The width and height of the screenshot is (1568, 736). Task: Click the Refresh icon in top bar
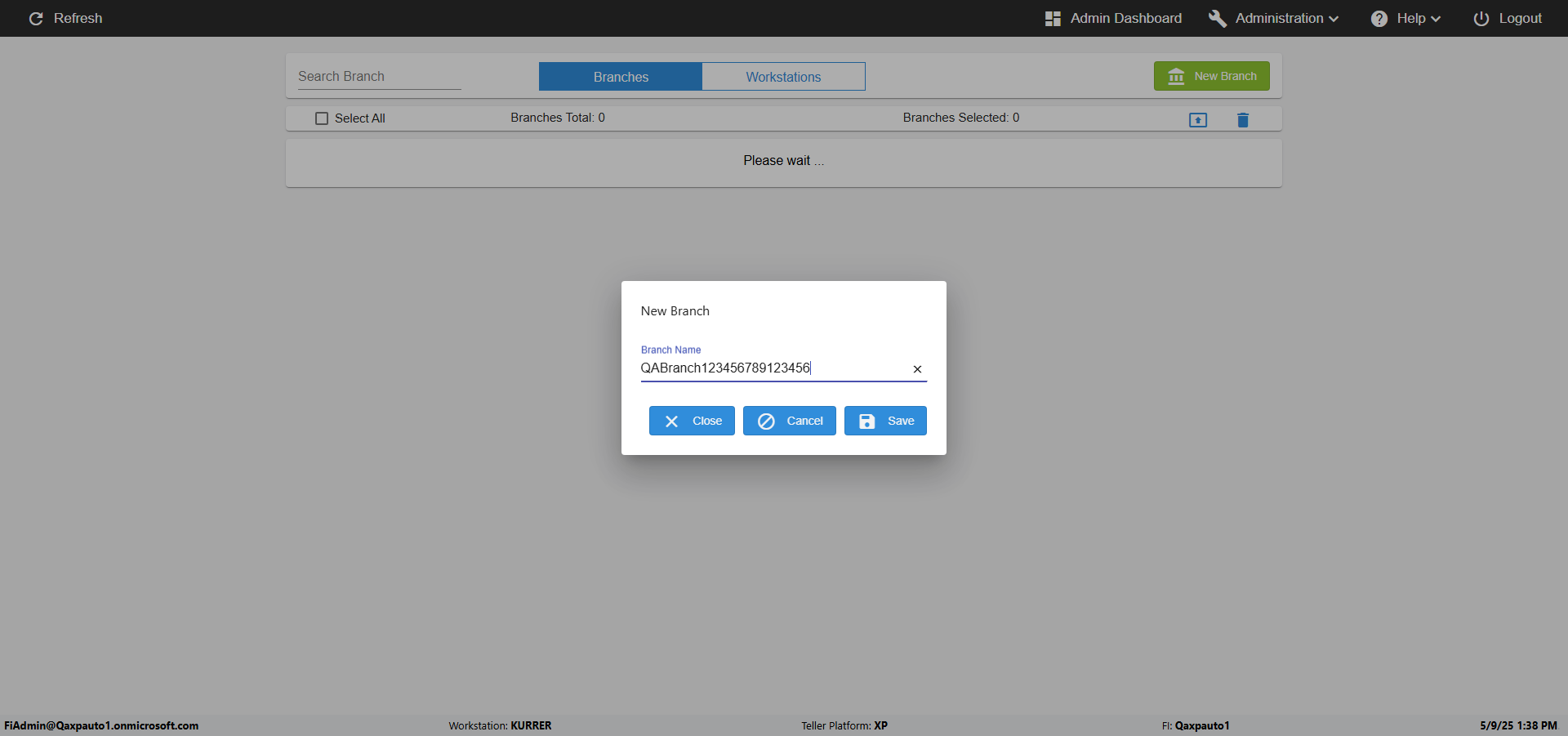point(36,18)
